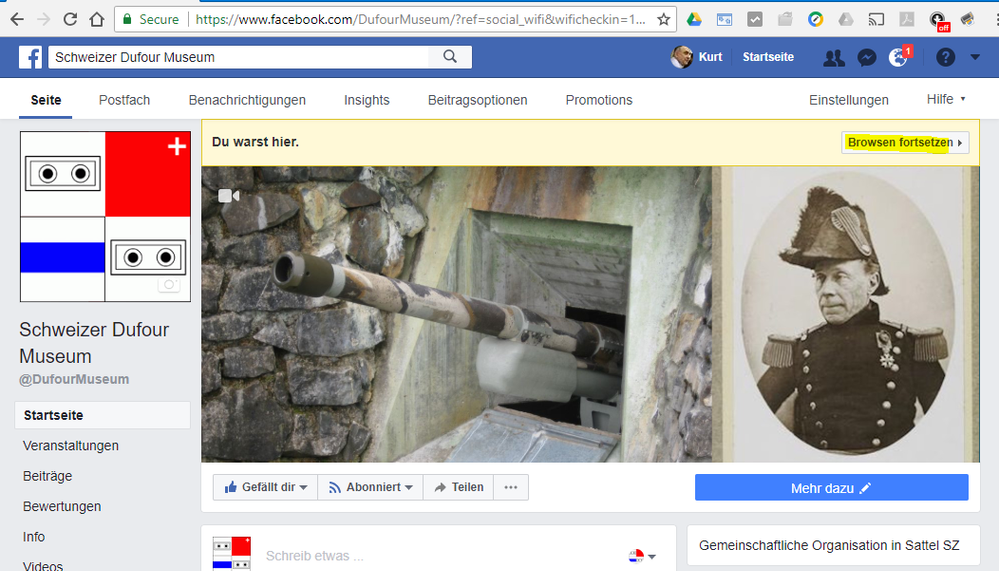Open the post-as identity dropdown
This screenshot has width=999, height=571.
(642, 556)
